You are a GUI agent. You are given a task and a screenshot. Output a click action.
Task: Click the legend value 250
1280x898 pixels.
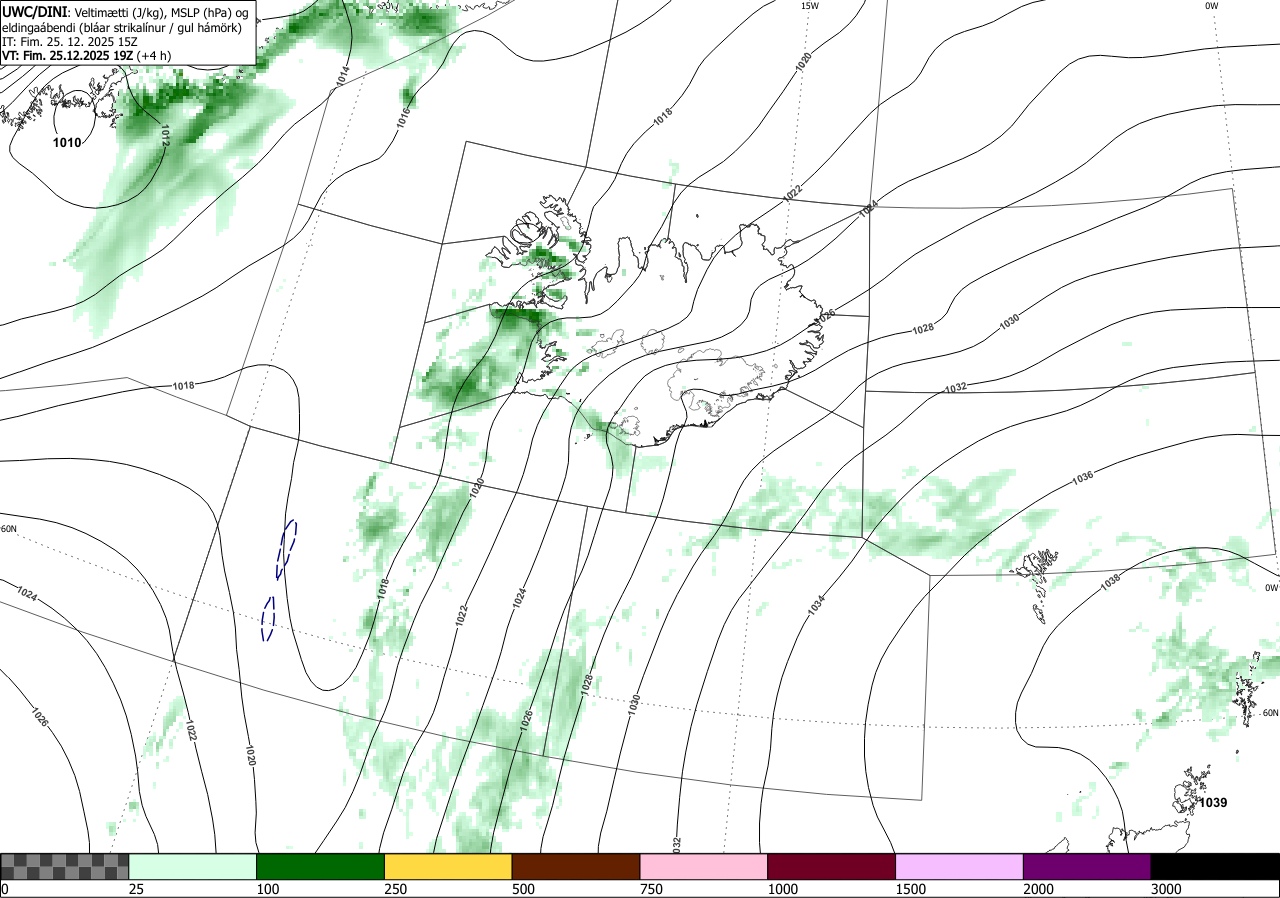coord(395,889)
